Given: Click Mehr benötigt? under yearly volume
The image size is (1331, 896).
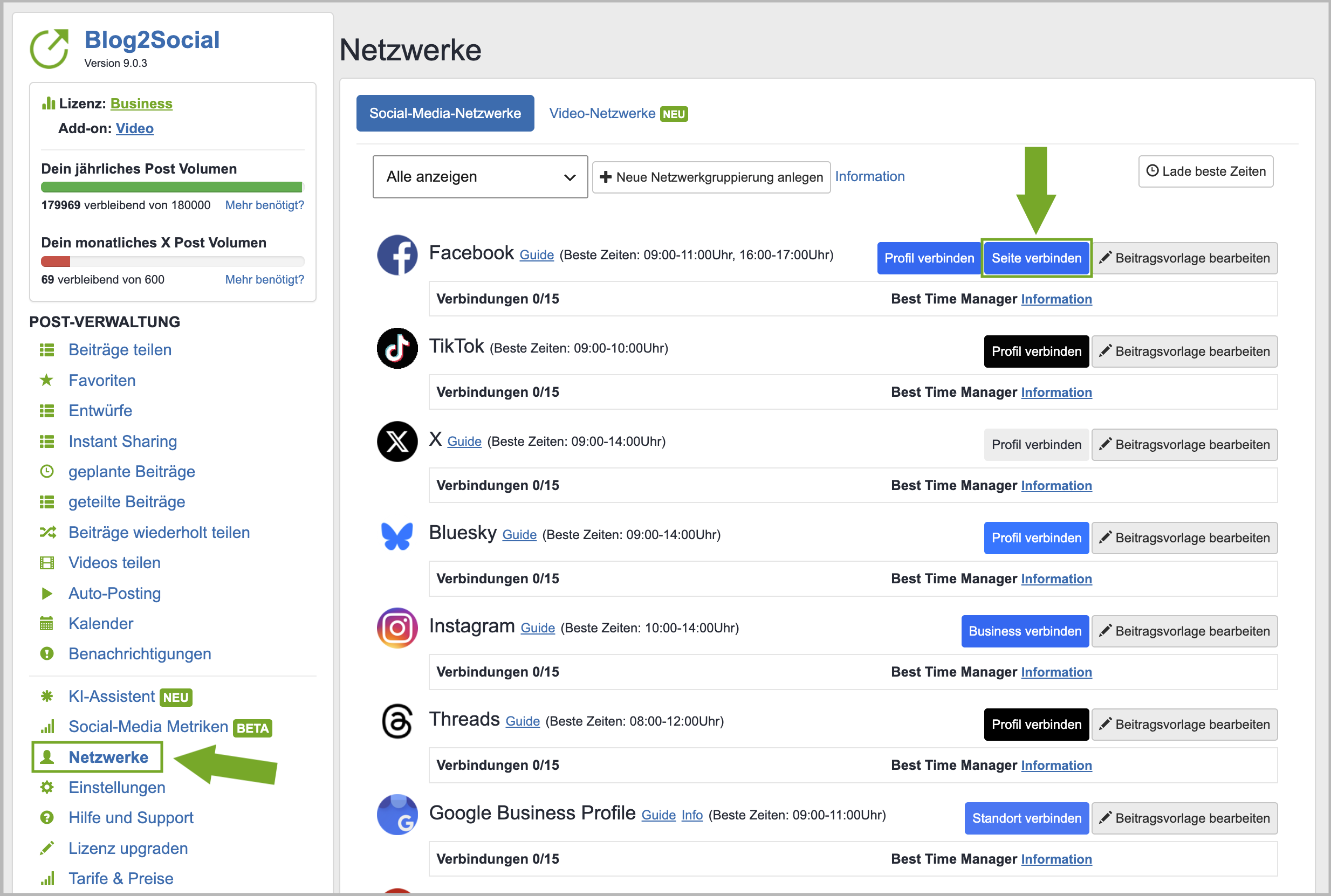Looking at the screenshot, I should tap(265, 204).
